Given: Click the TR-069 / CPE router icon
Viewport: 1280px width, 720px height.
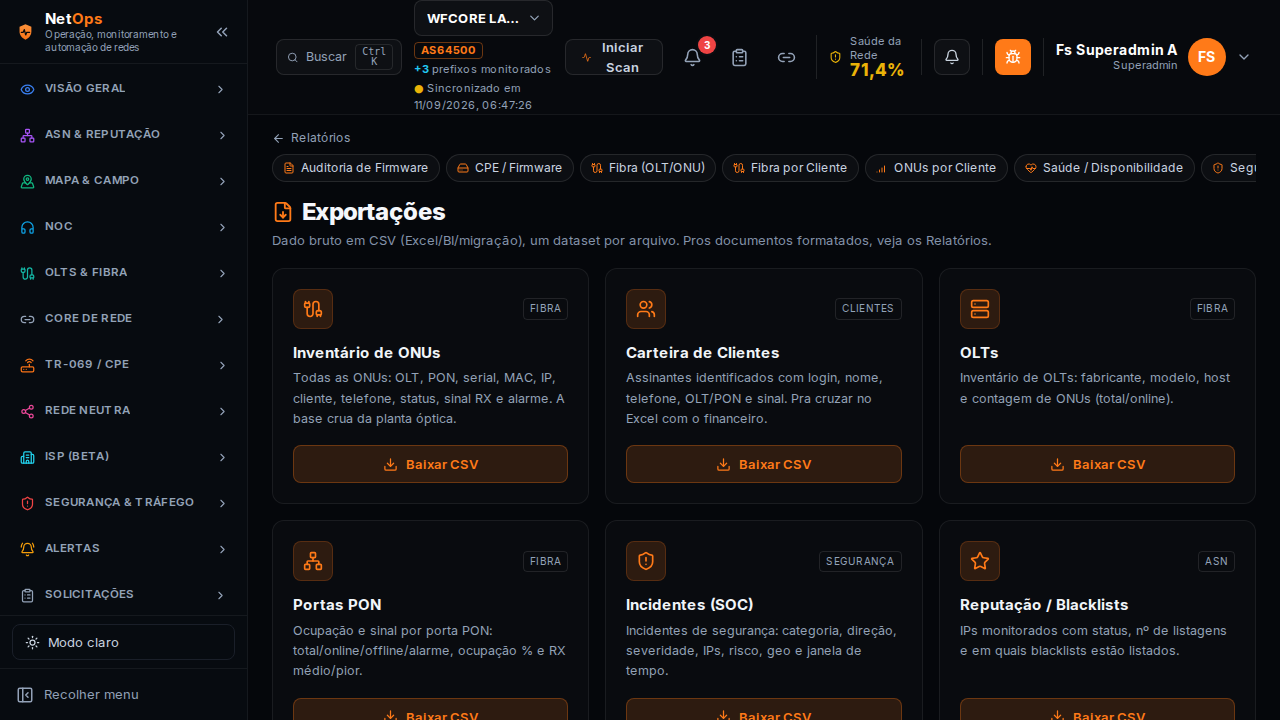Looking at the screenshot, I should coord(28,365).
